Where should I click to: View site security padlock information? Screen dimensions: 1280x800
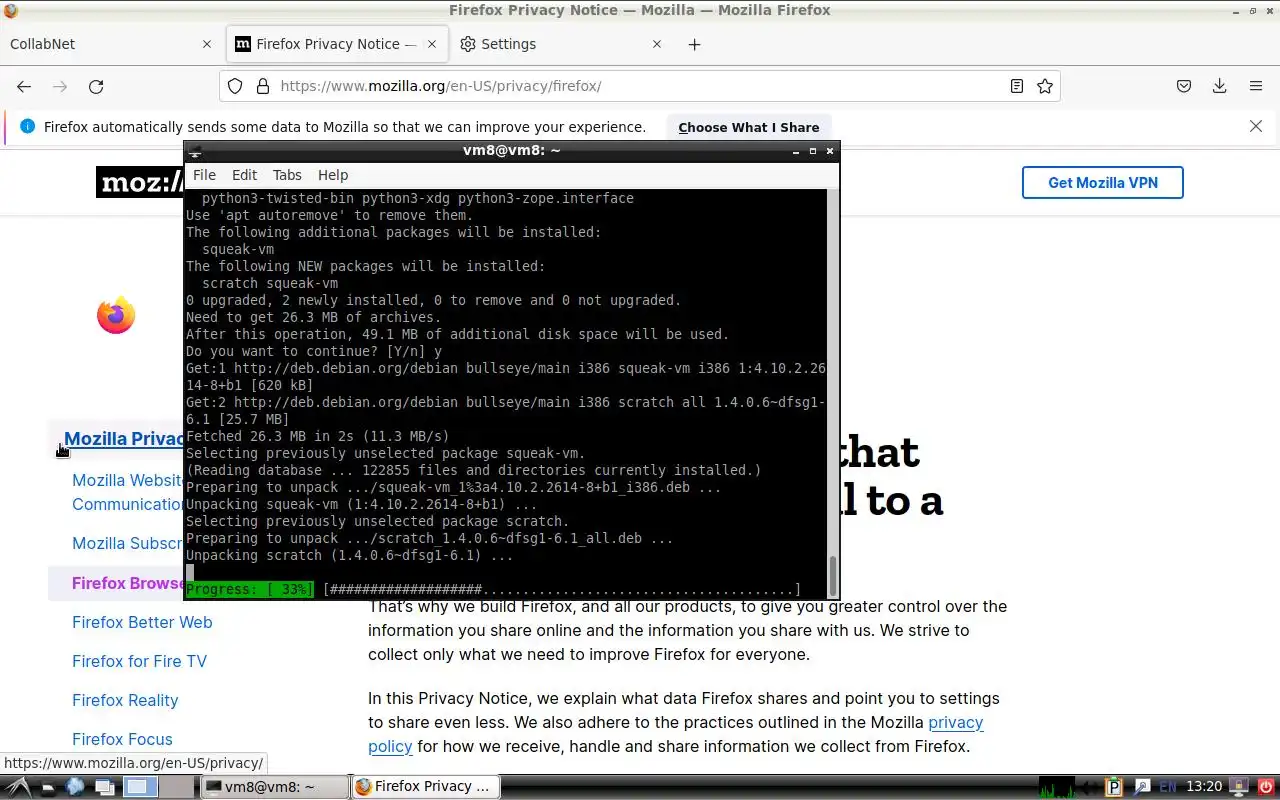click(263, 86)
